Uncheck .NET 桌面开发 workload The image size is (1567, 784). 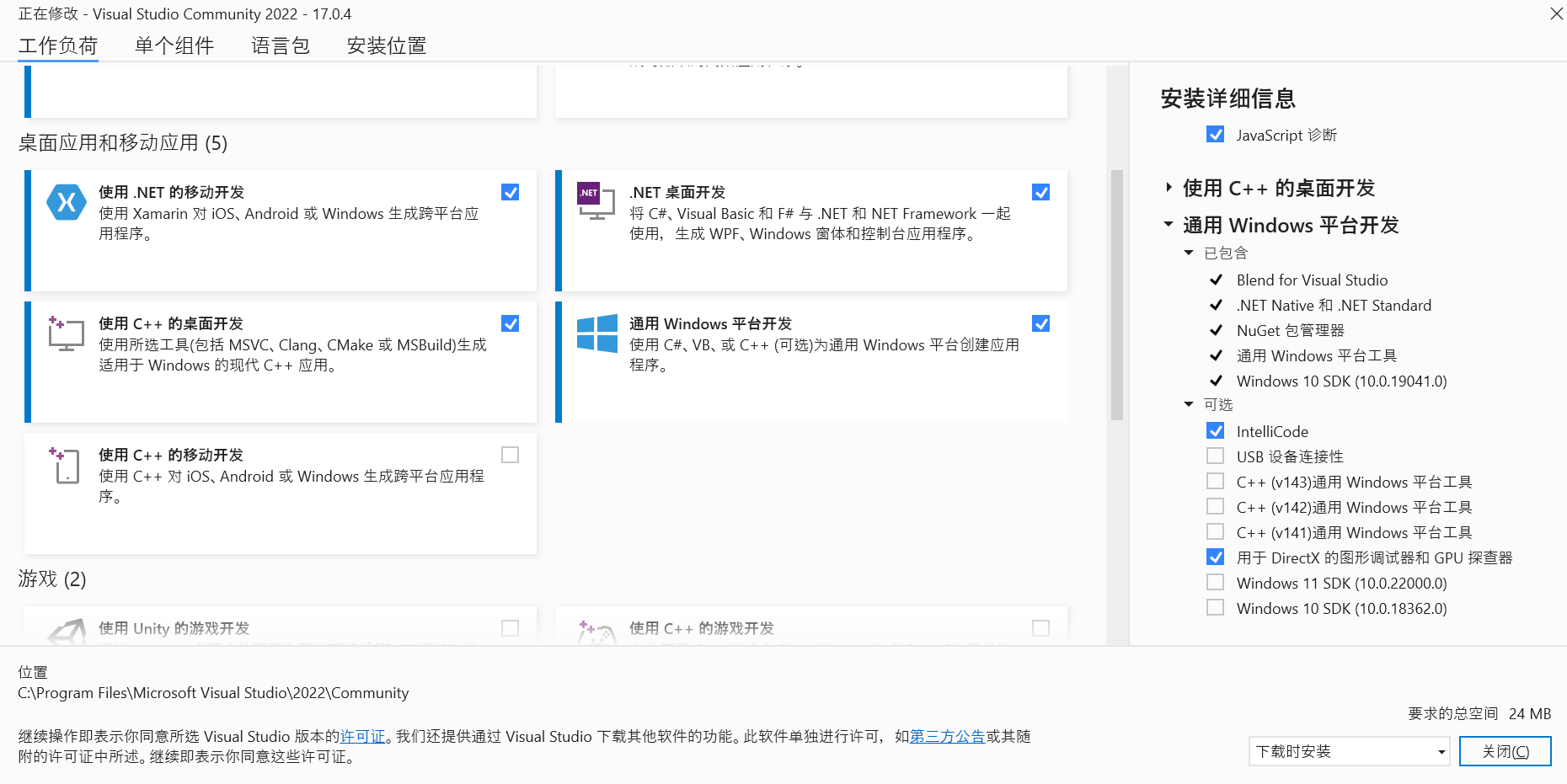1041,192
